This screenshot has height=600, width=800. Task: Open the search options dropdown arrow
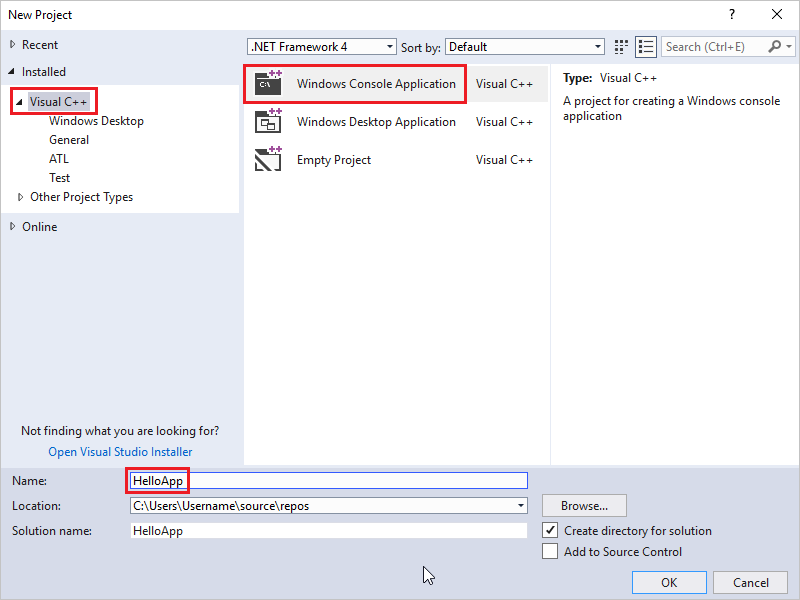789,47
